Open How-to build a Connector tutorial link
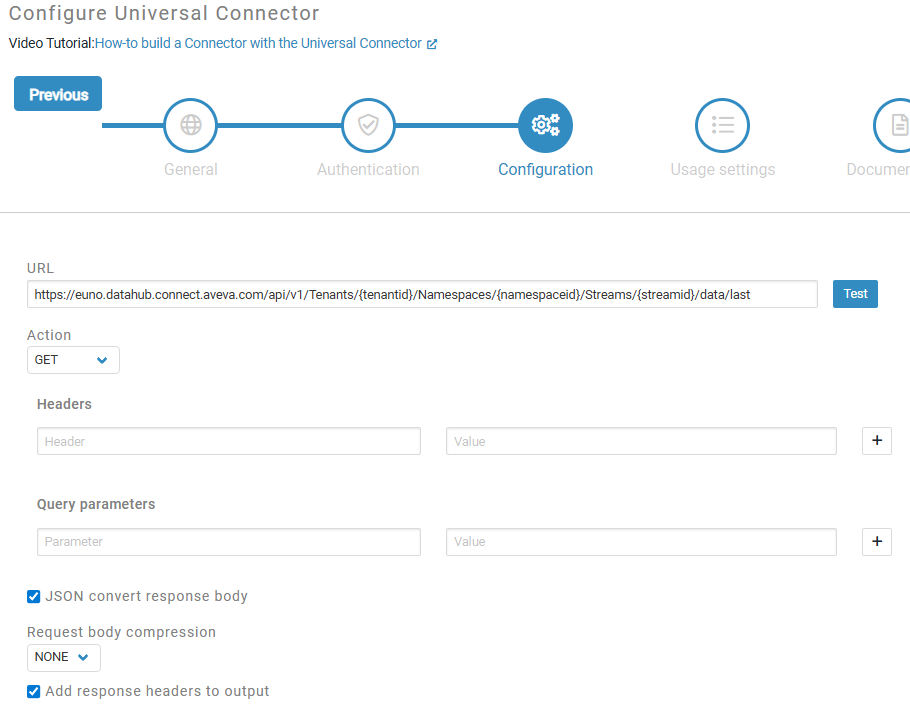Image resolution: width=910 pixels, height=717 pixels. [x=258, y=44]
